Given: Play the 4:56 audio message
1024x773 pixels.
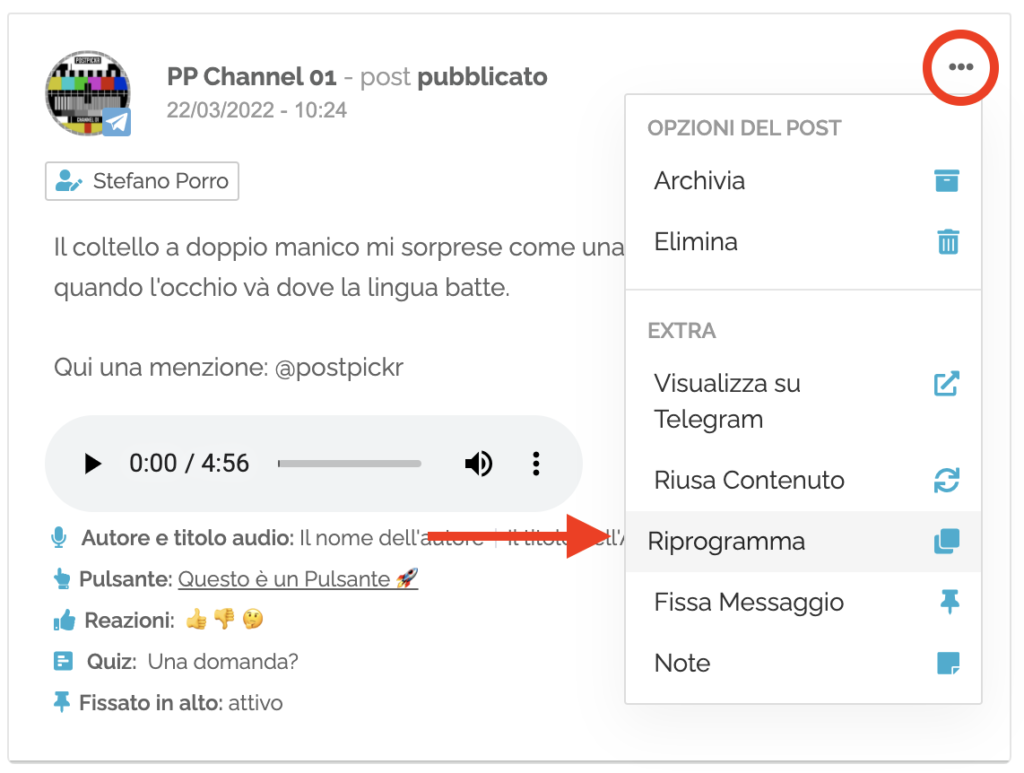Looking at the screenshot, I should [x=93, y=463].
